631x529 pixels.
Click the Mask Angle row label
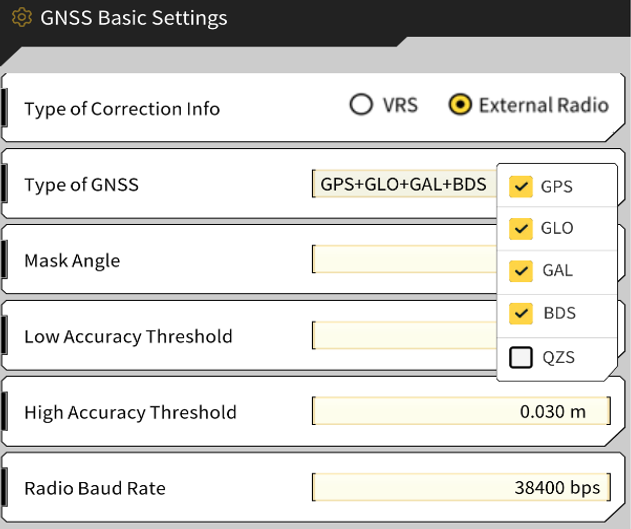click(x=72, y=261)
